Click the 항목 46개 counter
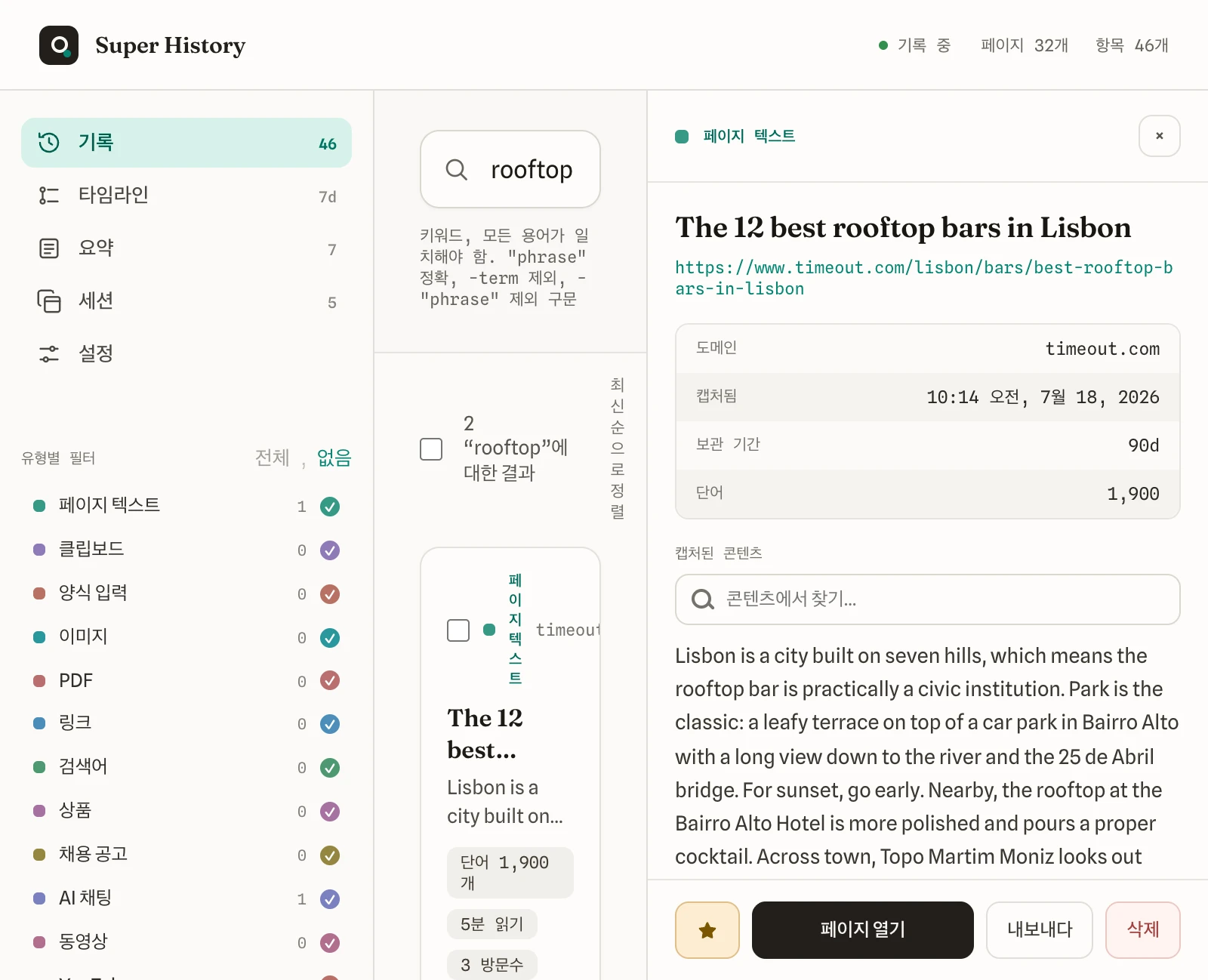 click(x=1132, y=45)
